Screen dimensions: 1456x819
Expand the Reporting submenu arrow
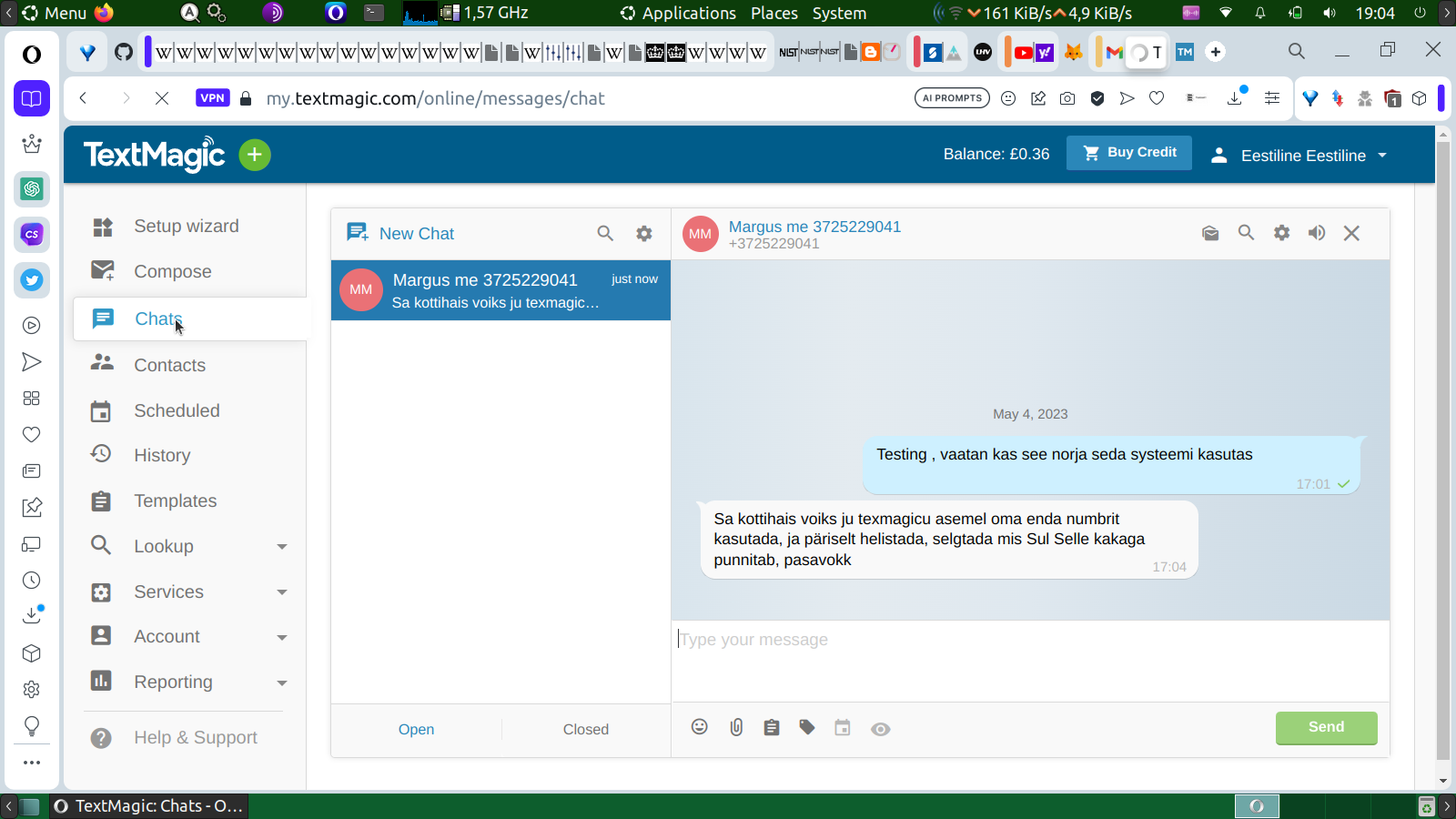(282, 682)
